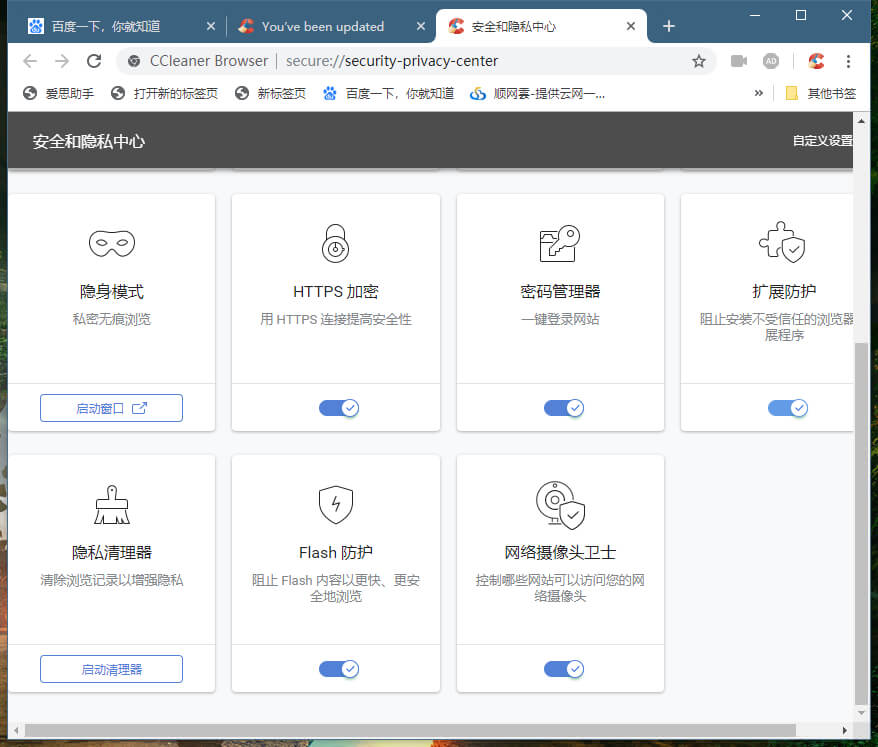
Task: Click the 隐身模式 mask icon
Action: click(112, 244)
